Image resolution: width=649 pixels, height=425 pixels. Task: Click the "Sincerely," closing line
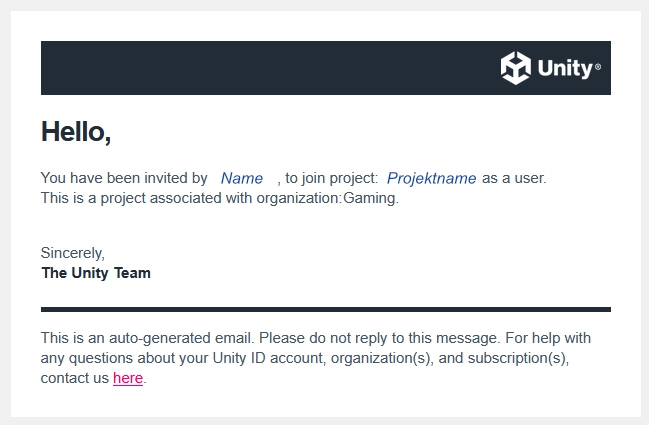[x=73, y=253]
